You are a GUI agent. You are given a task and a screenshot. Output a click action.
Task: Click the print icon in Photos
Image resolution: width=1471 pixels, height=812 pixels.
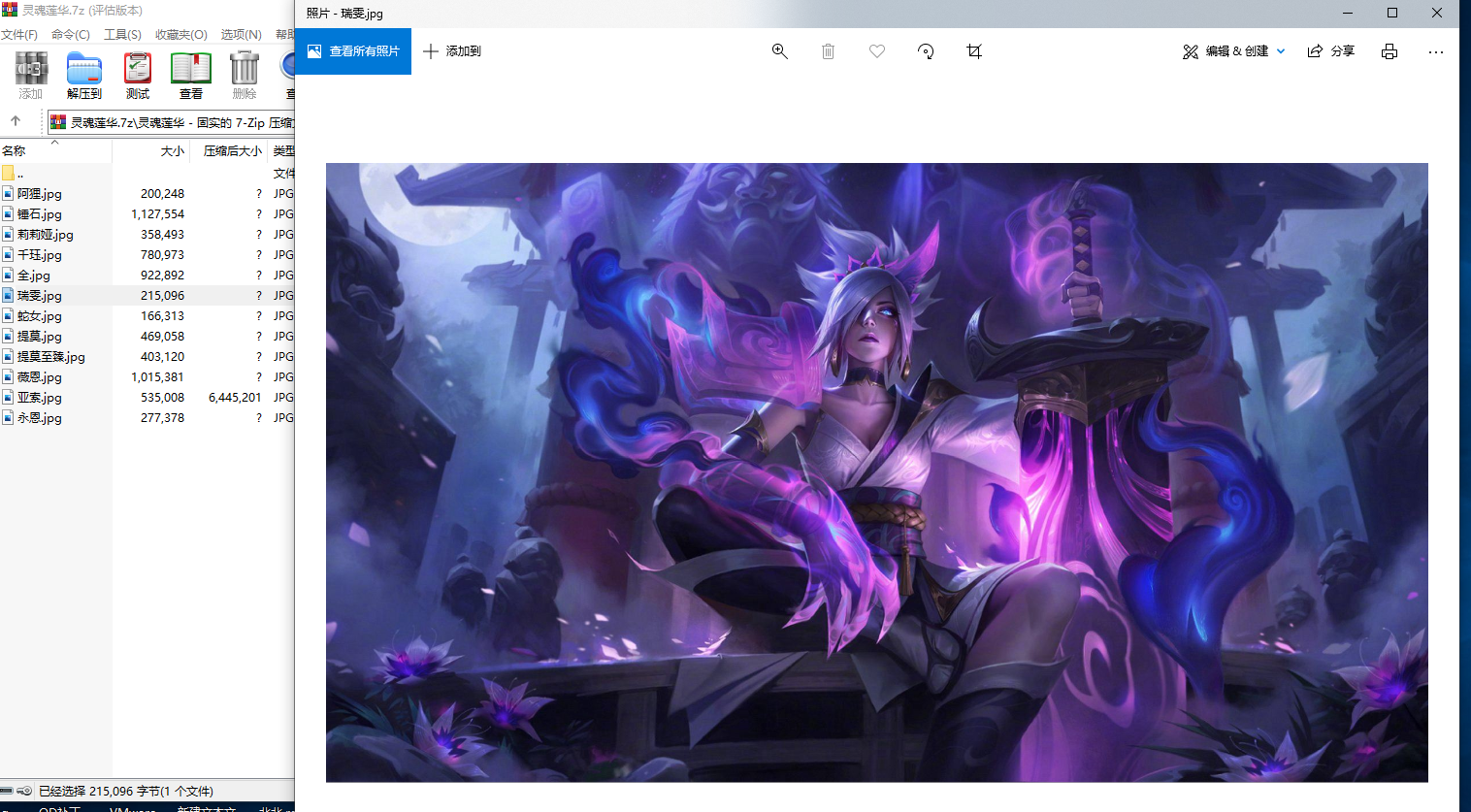point(1389,51)
